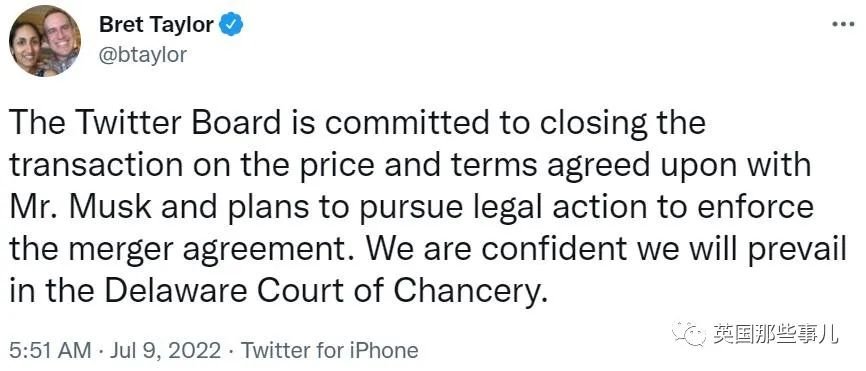Click the blue verified badge icon
The width and height of the screenshot is (866, 371).
[232, 25]
